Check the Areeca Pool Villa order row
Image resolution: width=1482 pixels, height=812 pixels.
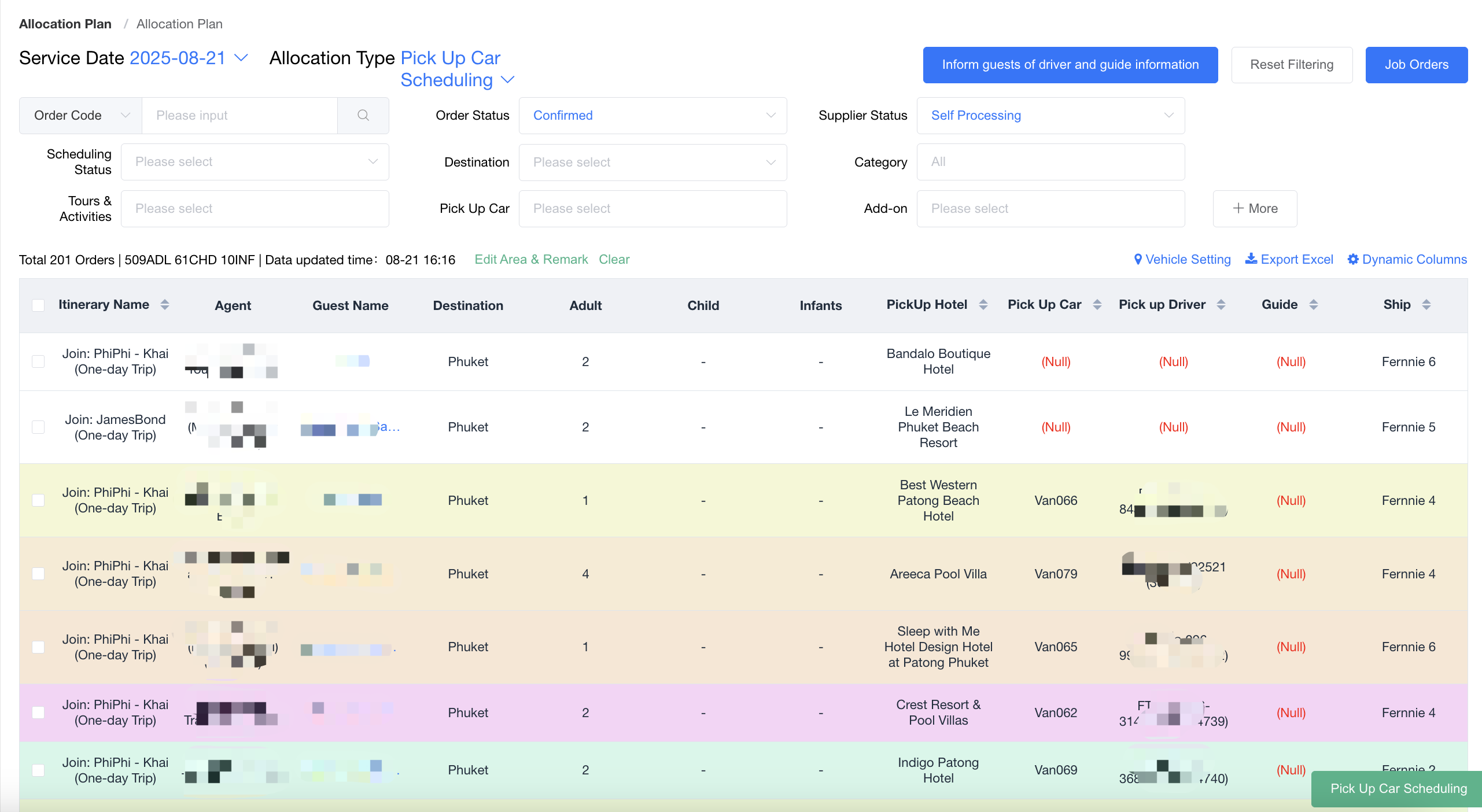coord(38,574)
